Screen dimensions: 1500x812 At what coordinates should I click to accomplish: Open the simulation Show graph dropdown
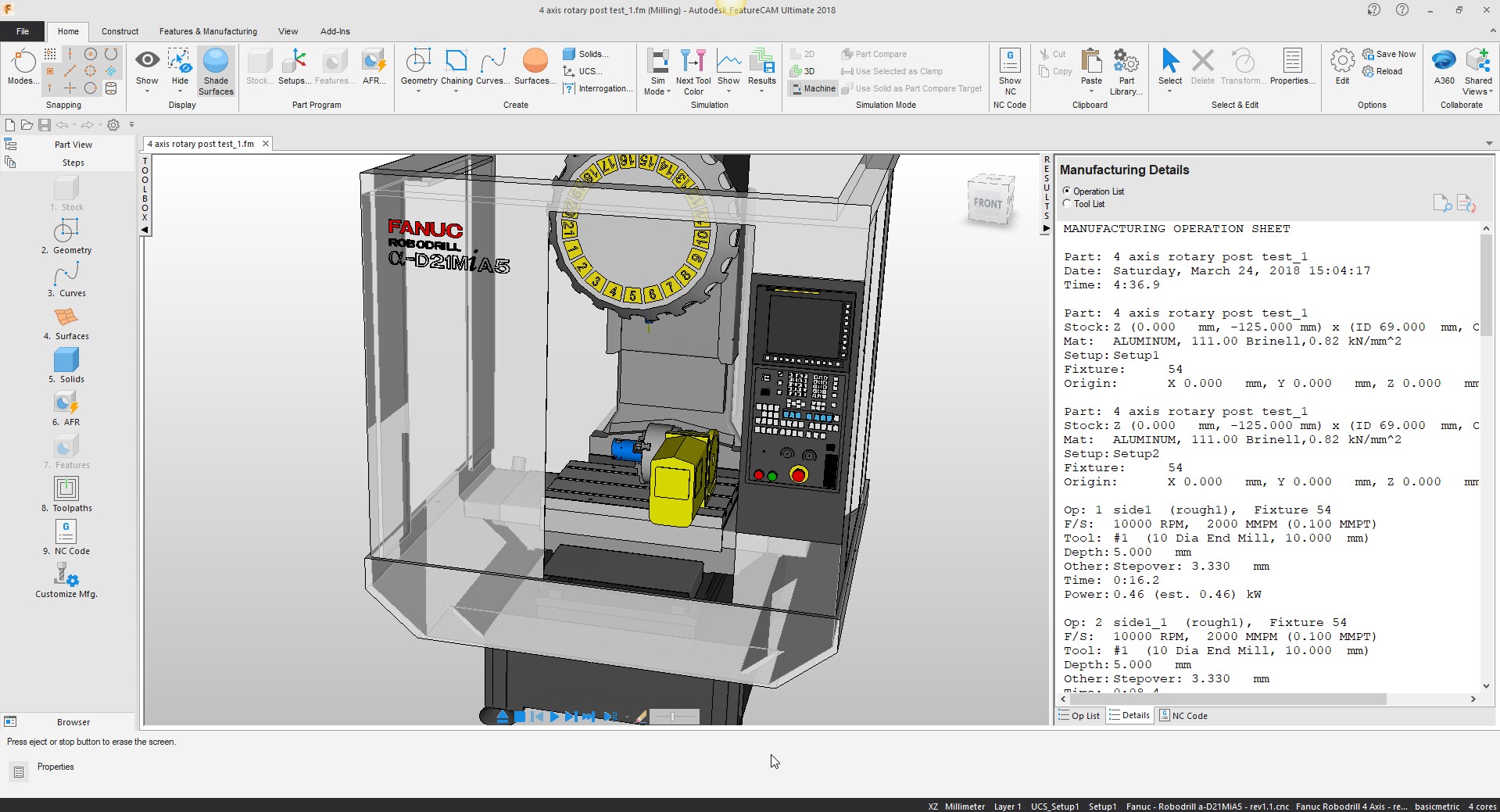729,71
